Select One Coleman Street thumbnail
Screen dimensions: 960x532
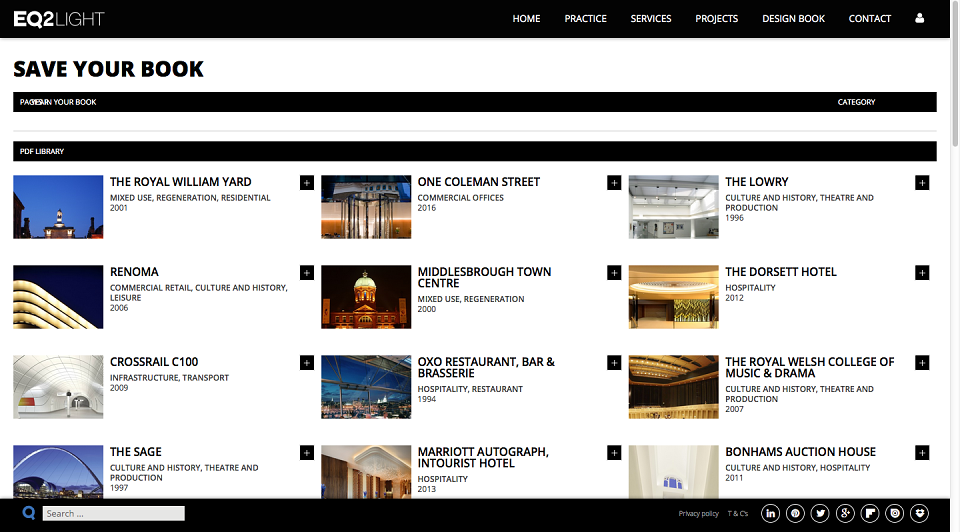pos(366,207)
